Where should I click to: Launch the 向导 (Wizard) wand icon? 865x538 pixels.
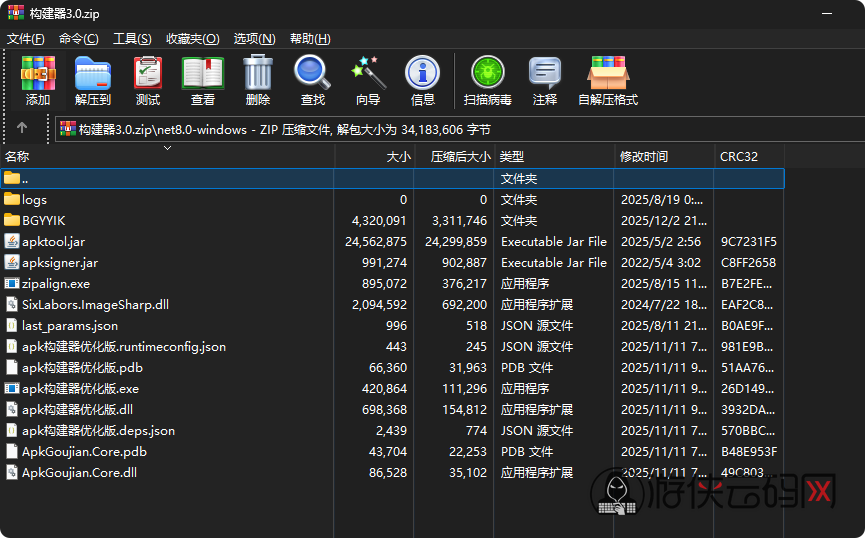pyautogui.click(x=368, y=80)
